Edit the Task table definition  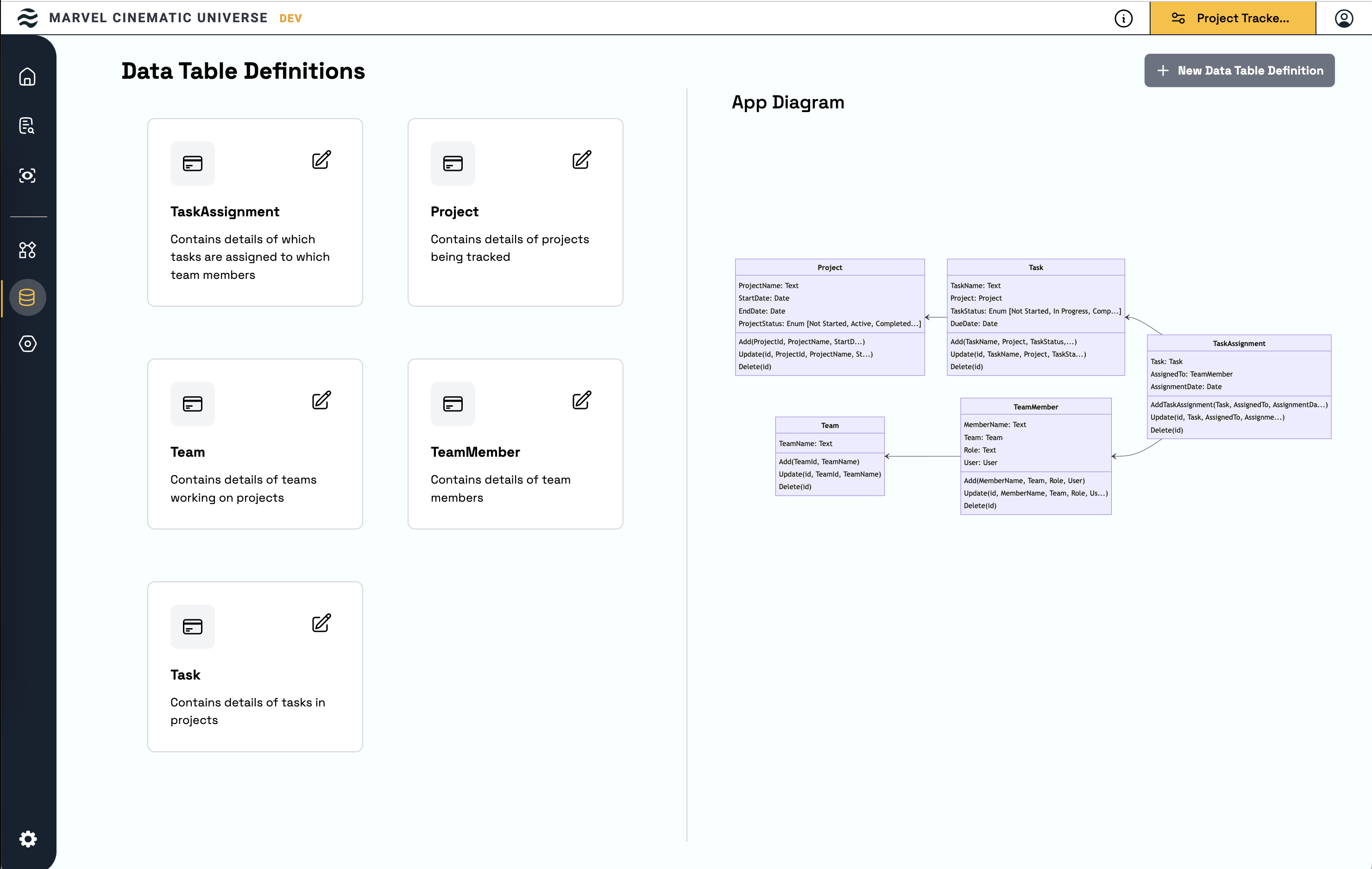(321, 623)
